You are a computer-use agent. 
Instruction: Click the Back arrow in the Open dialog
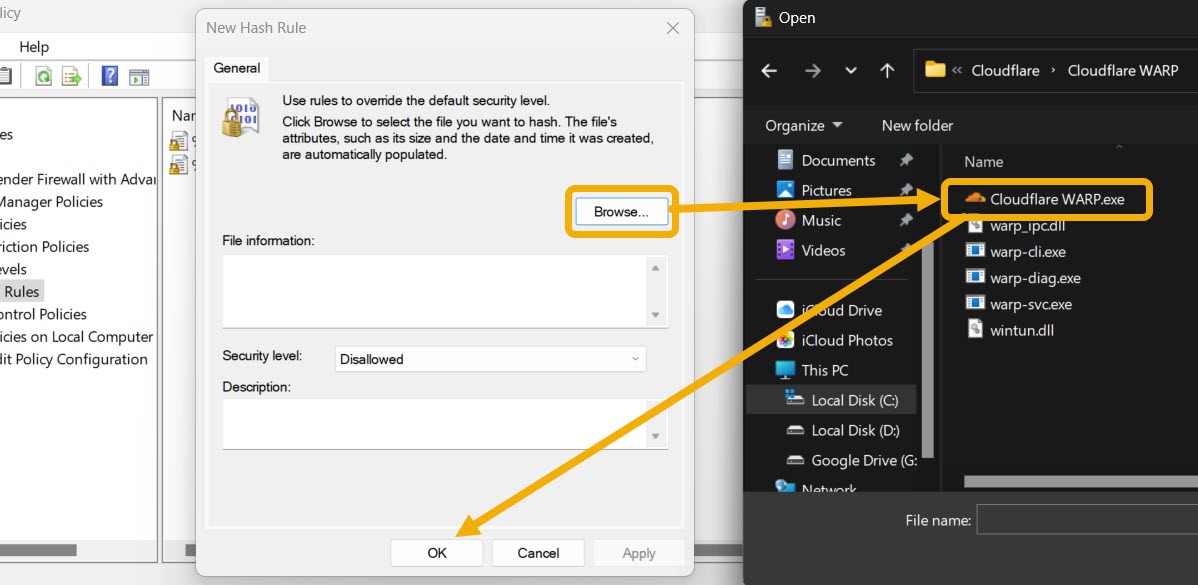coord(768,70)
